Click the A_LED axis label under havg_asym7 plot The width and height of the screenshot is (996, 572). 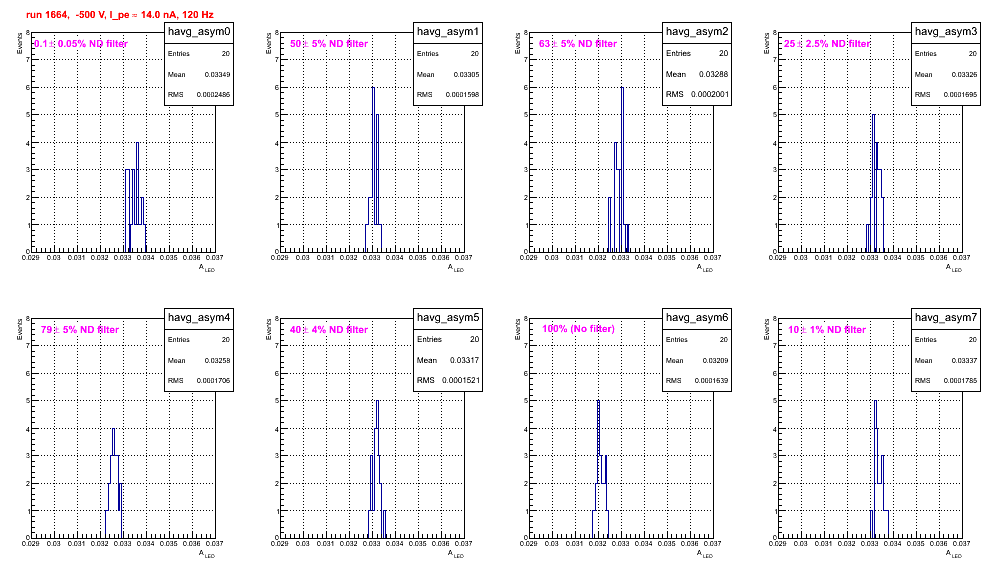coord(954,554)
